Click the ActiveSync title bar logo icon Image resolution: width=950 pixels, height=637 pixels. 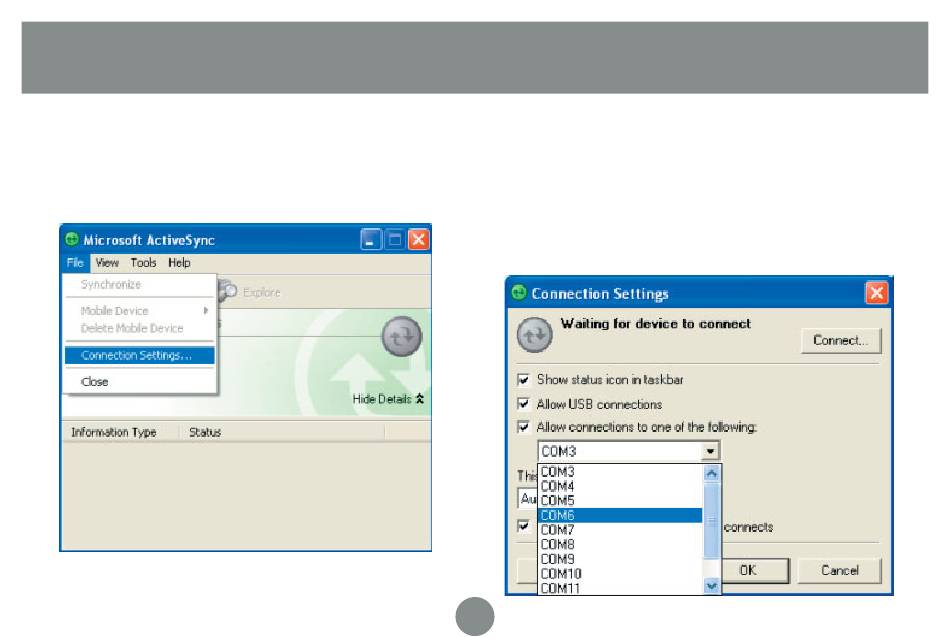[x=72, y=239]
